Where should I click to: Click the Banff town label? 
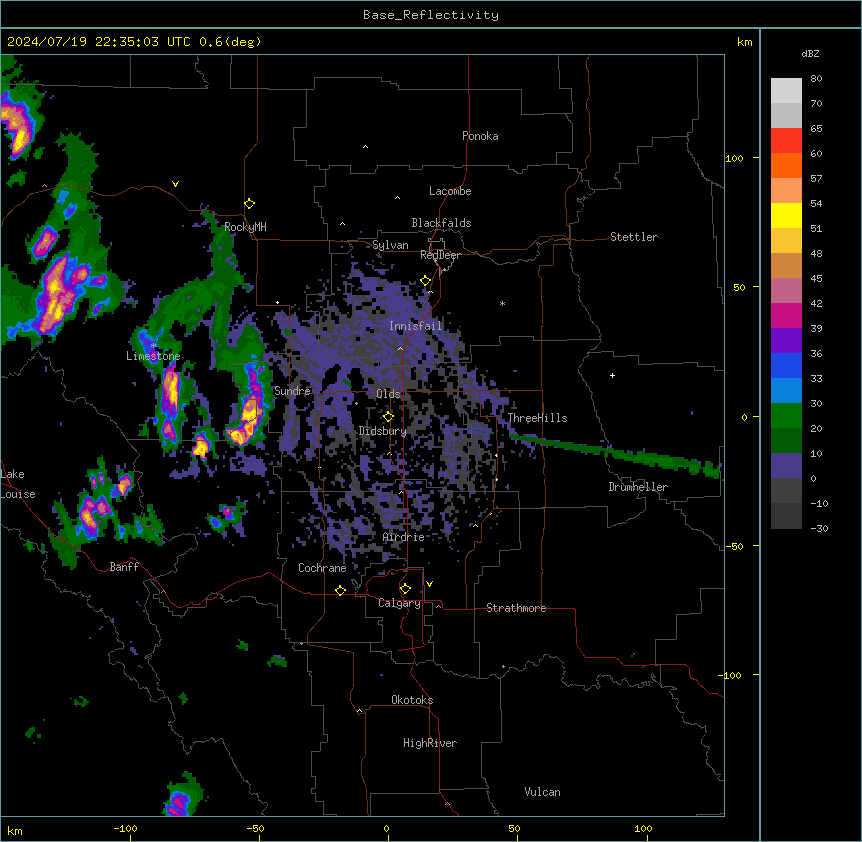[124, 567]
